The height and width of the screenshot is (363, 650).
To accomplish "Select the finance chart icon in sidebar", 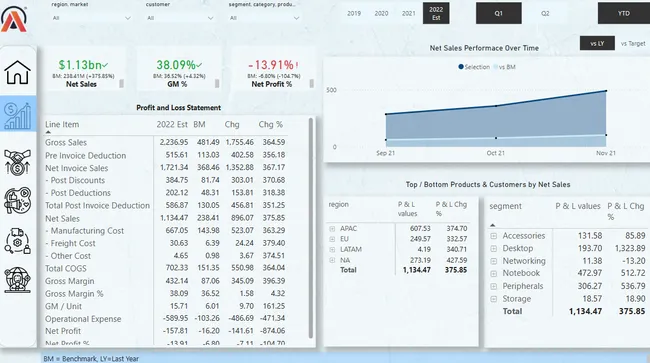I will point(17,116).
